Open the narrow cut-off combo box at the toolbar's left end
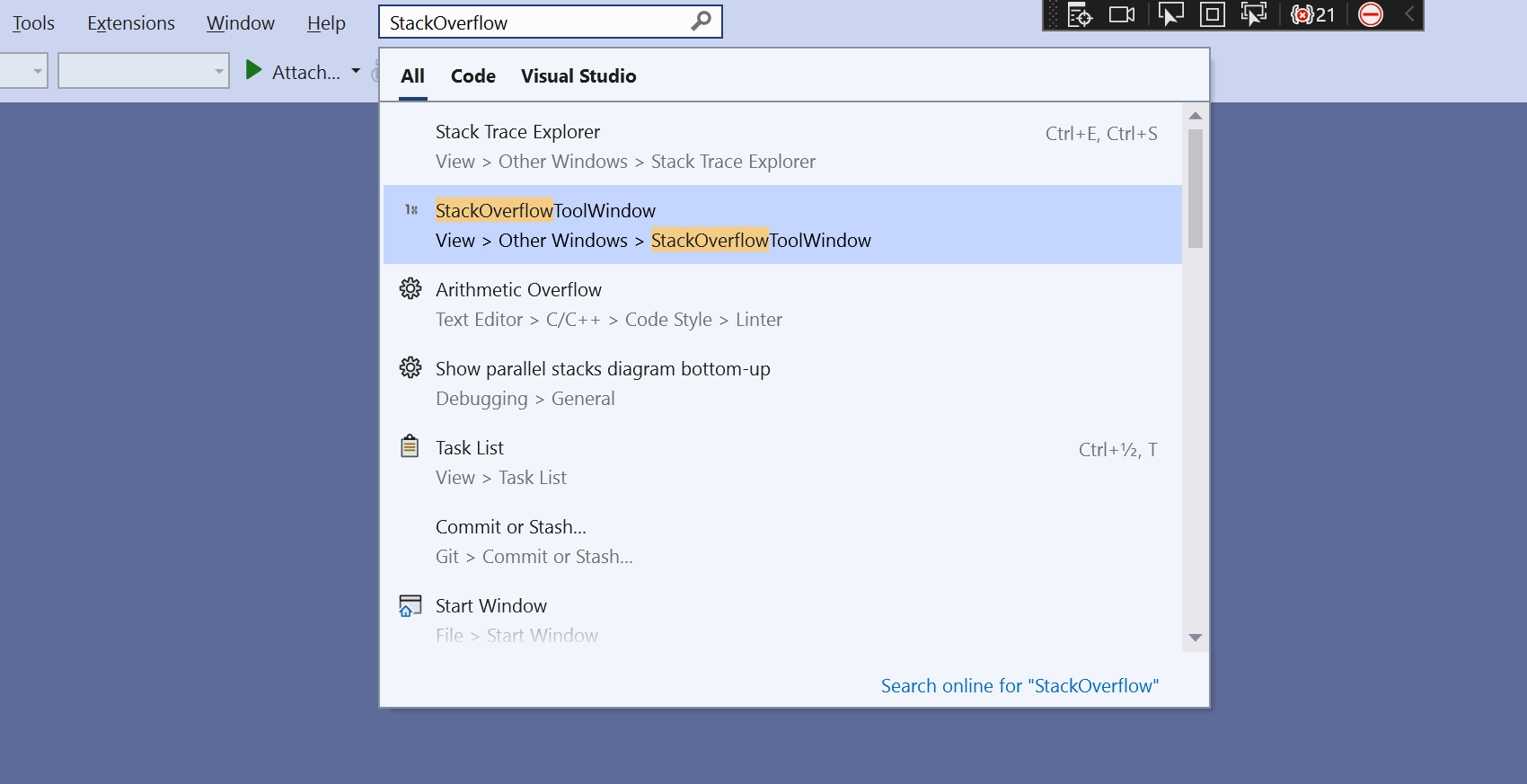The height and width of the screenshot is (784, 1527). (x=23, y=71)
